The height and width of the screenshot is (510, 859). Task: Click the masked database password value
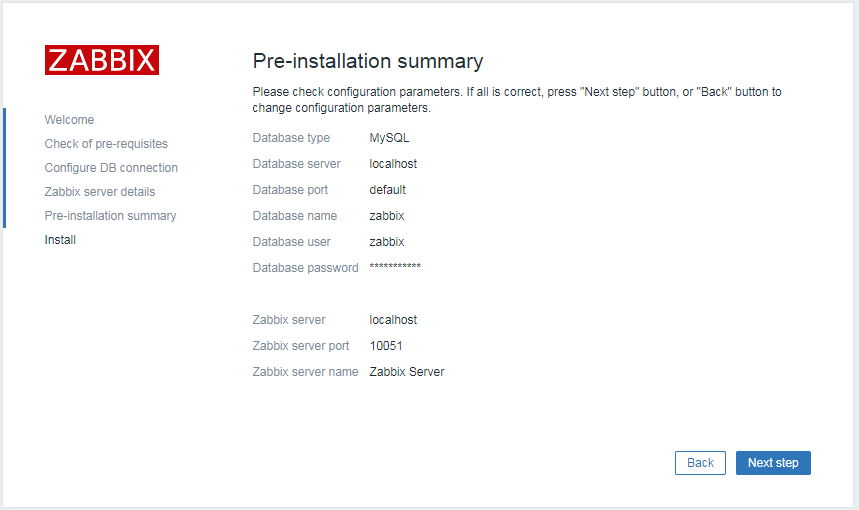coord(395,267)
